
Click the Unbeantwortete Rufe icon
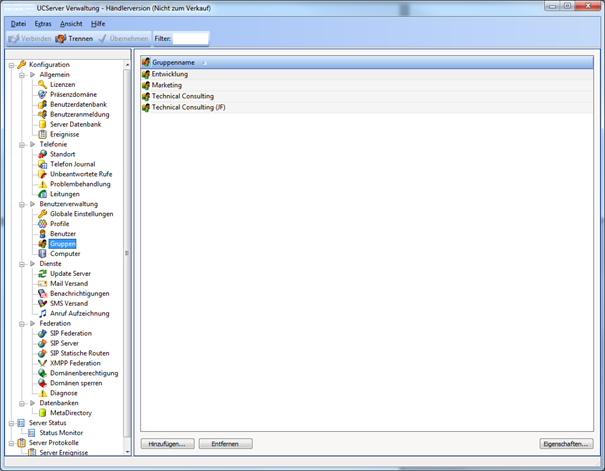42,174
